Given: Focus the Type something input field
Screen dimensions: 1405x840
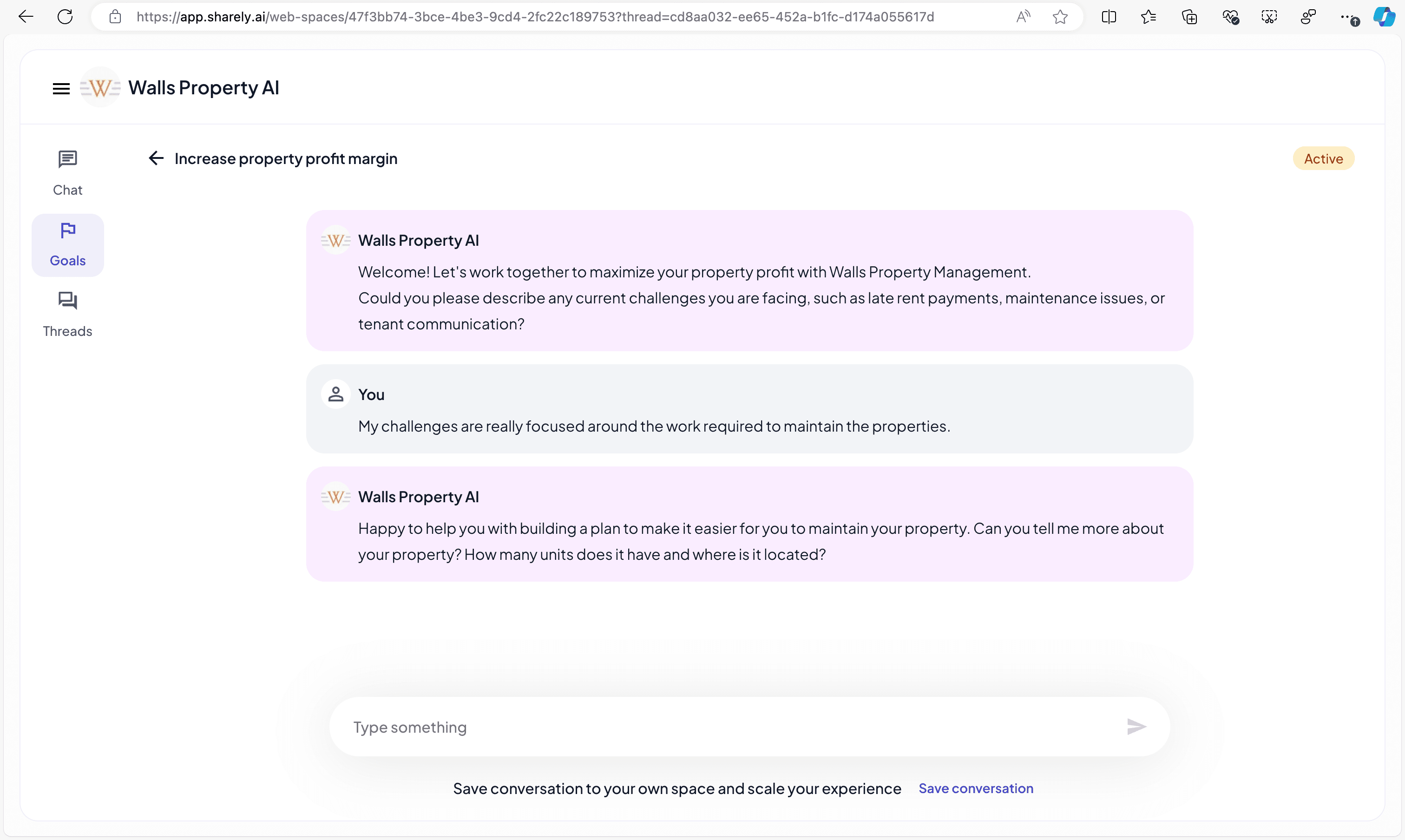Looking at the screenshot, I should [736, 727].
